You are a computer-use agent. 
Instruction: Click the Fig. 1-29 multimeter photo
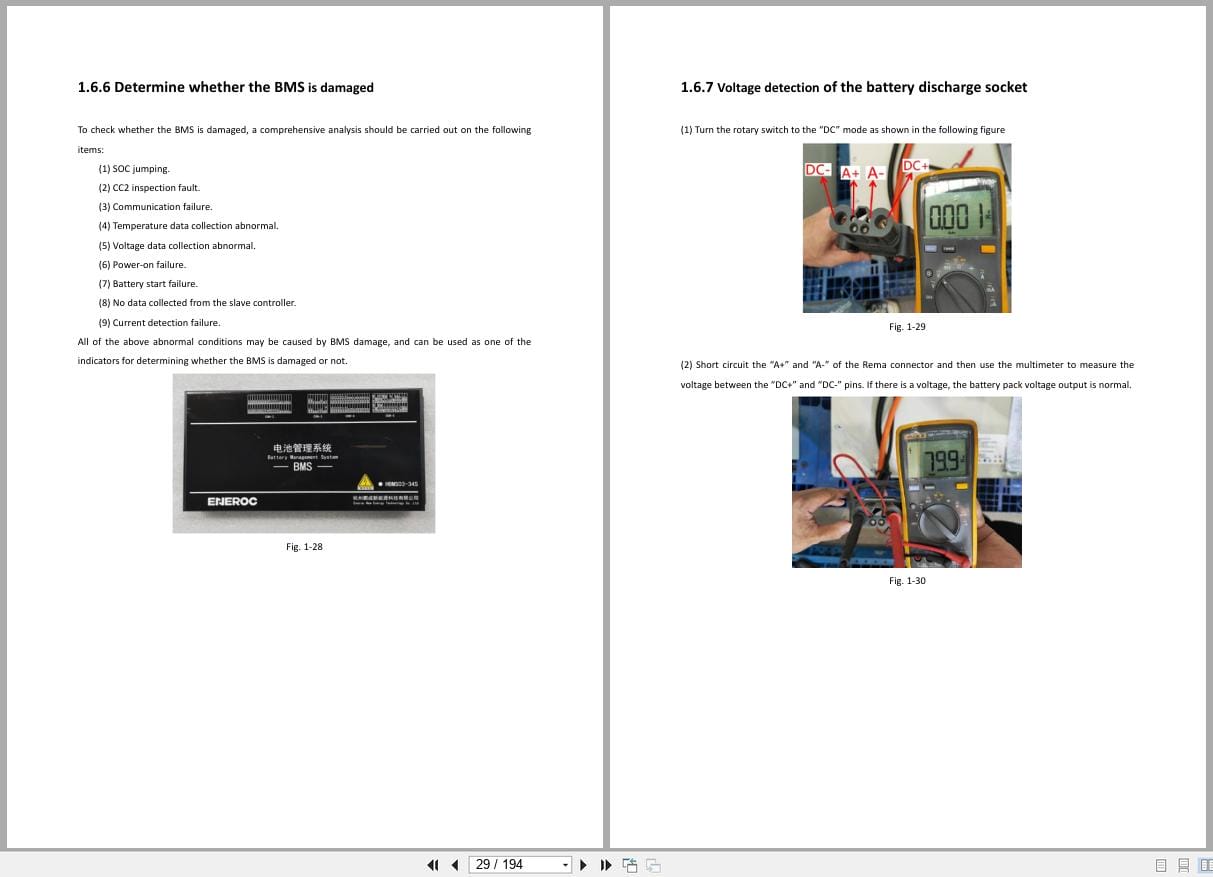(906, 228)
